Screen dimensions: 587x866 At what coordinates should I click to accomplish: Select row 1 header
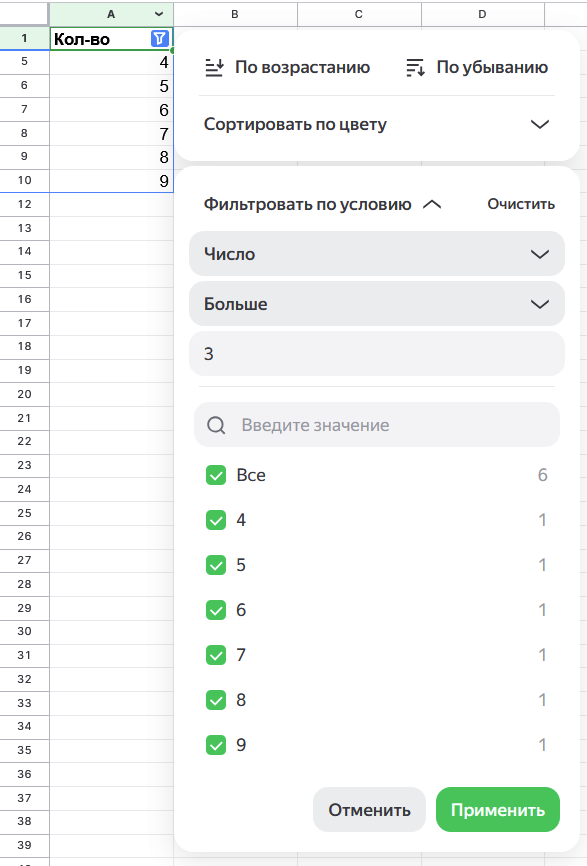tap(24, 39)
